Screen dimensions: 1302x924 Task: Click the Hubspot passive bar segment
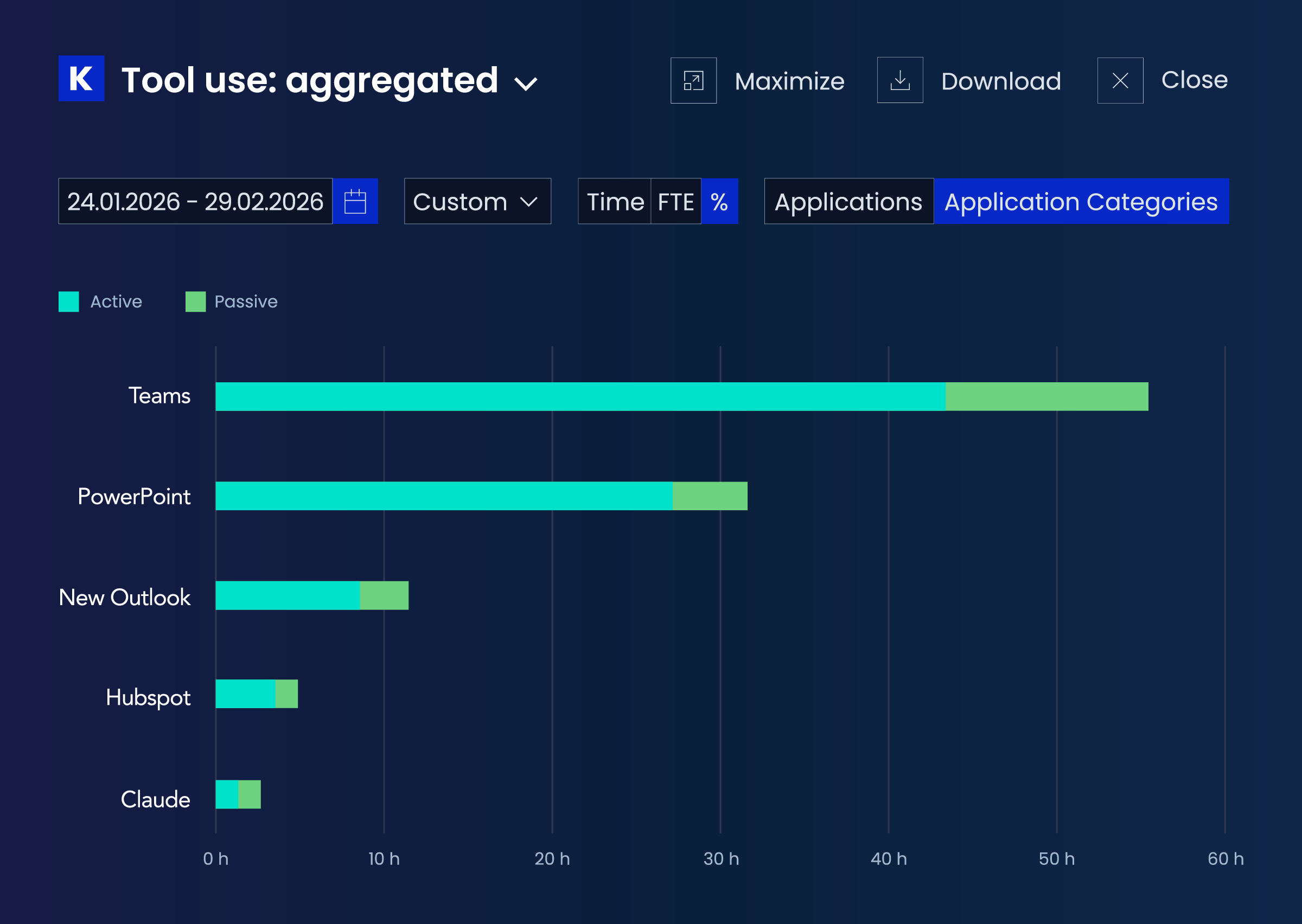[287, 694]
